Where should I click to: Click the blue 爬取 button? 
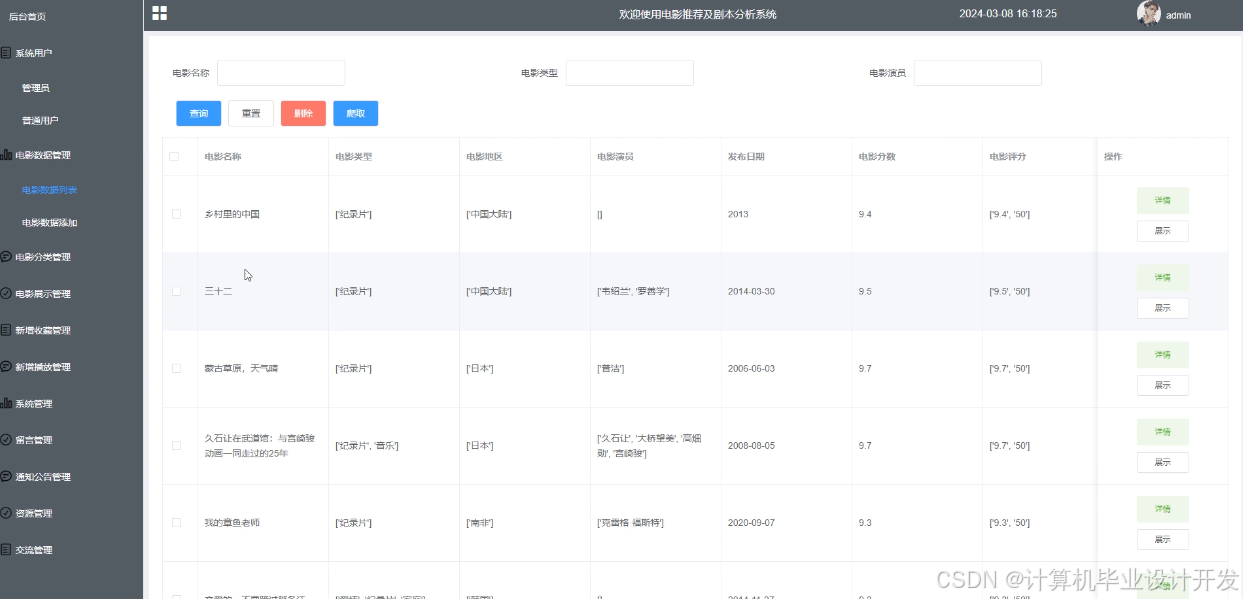point(355,113)
